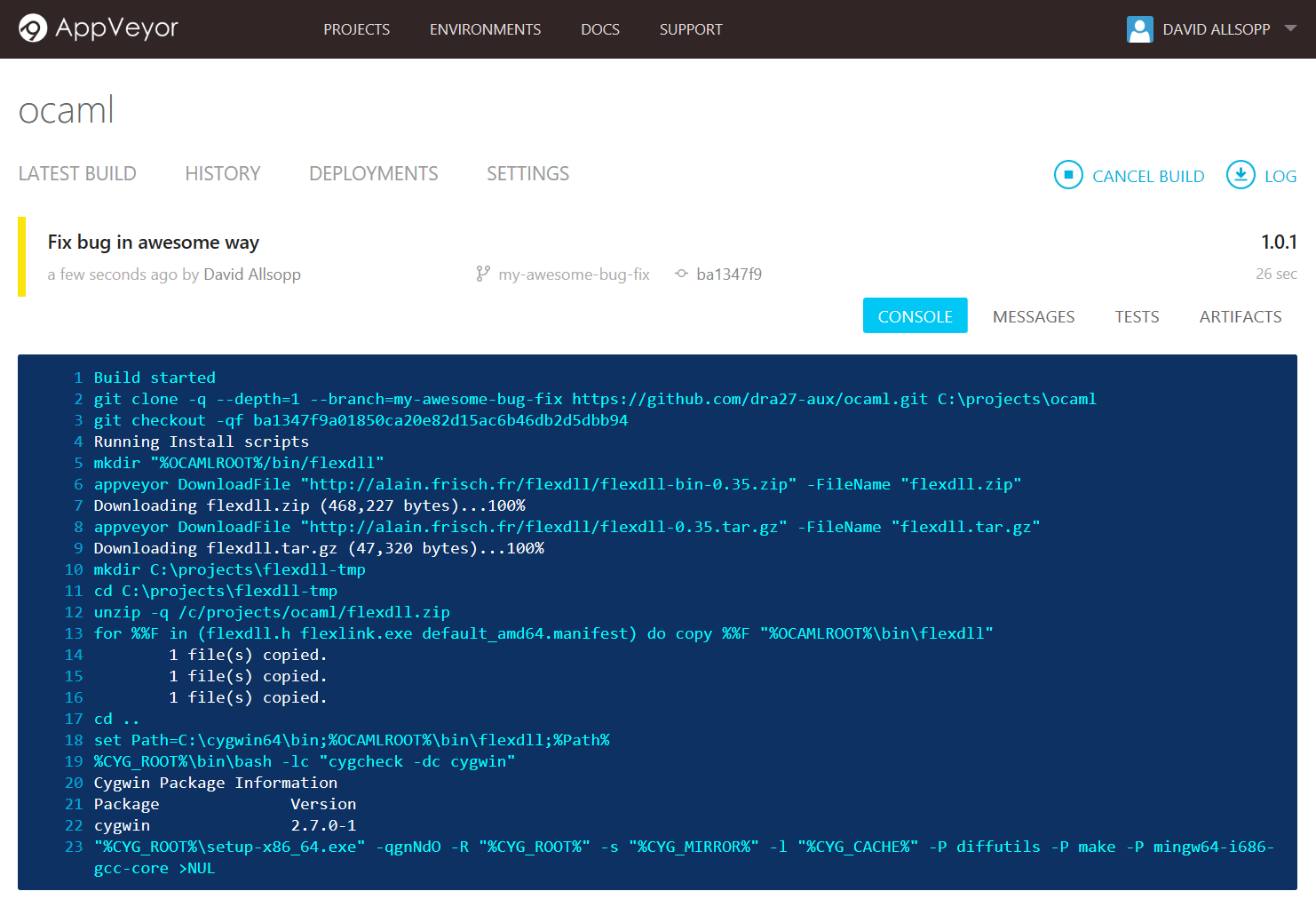Switch to the Settings tab

pyautogui.click(x=527, y=173)
